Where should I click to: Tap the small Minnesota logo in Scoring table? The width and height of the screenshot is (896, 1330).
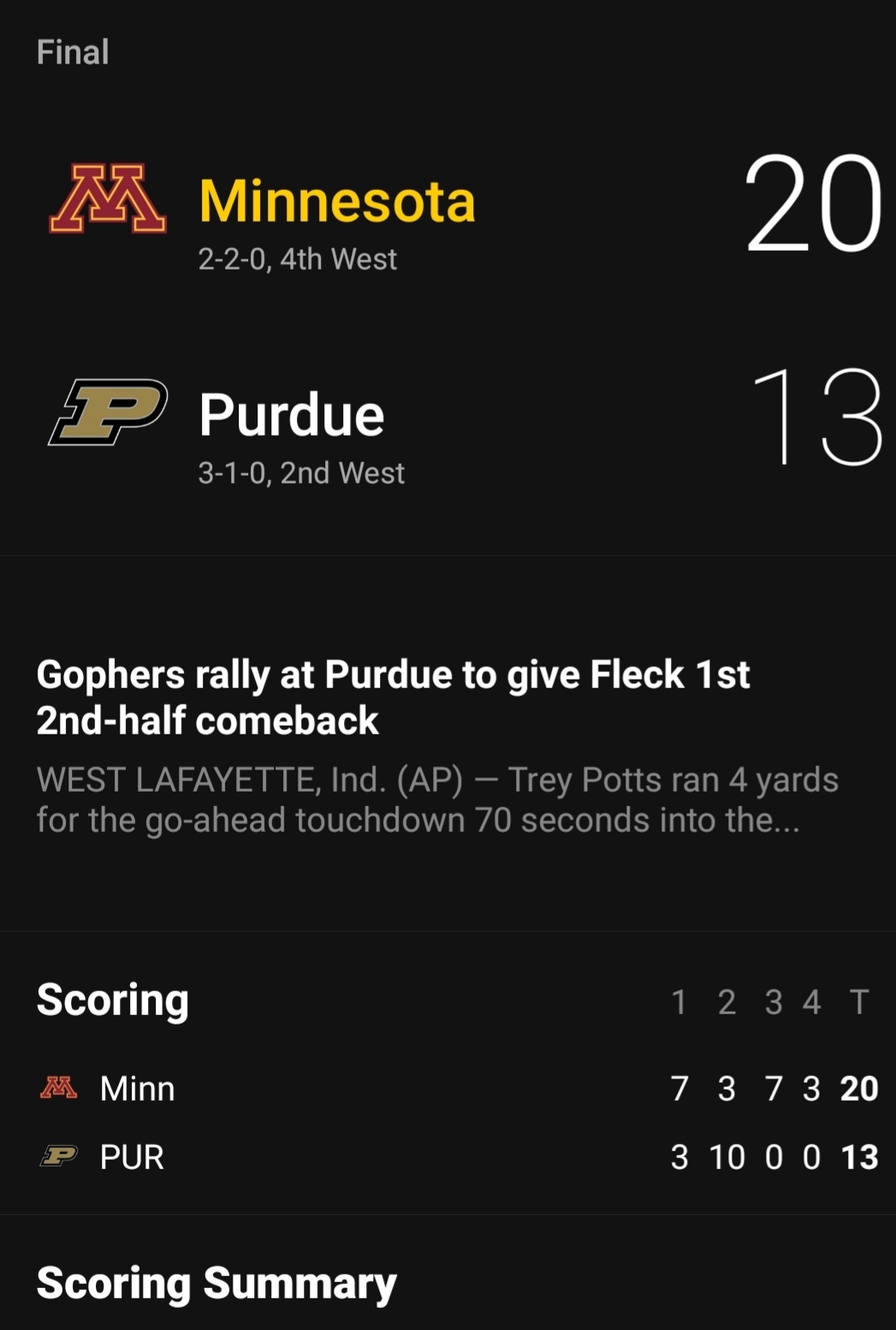click(59, 1088)
